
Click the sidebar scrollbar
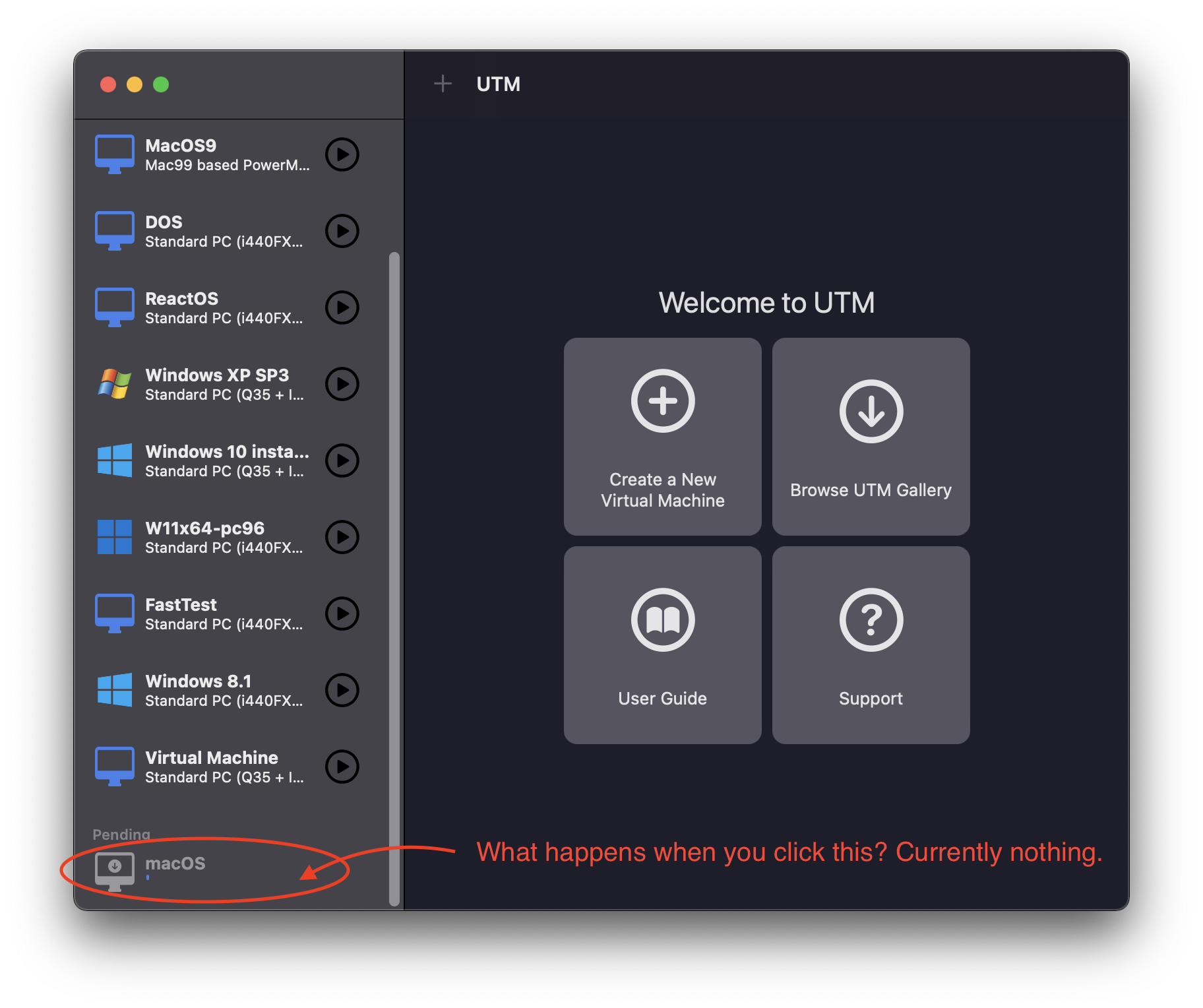click(x=395, y=574)
